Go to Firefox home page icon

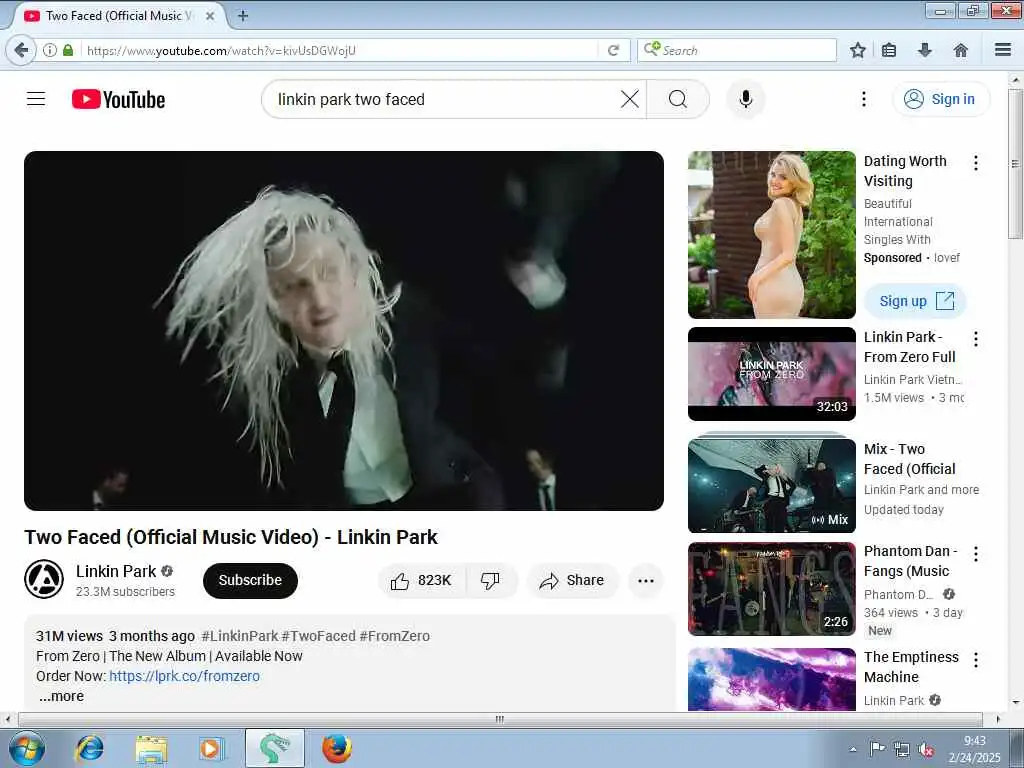click(960, 50)
